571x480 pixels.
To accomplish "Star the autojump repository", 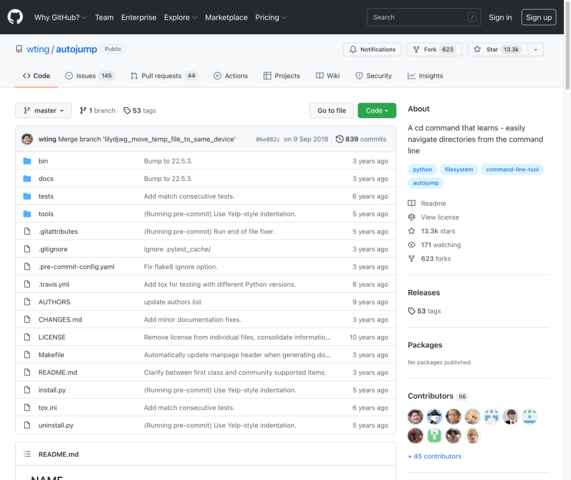I will pyautogui.click(x=497, y=50).
